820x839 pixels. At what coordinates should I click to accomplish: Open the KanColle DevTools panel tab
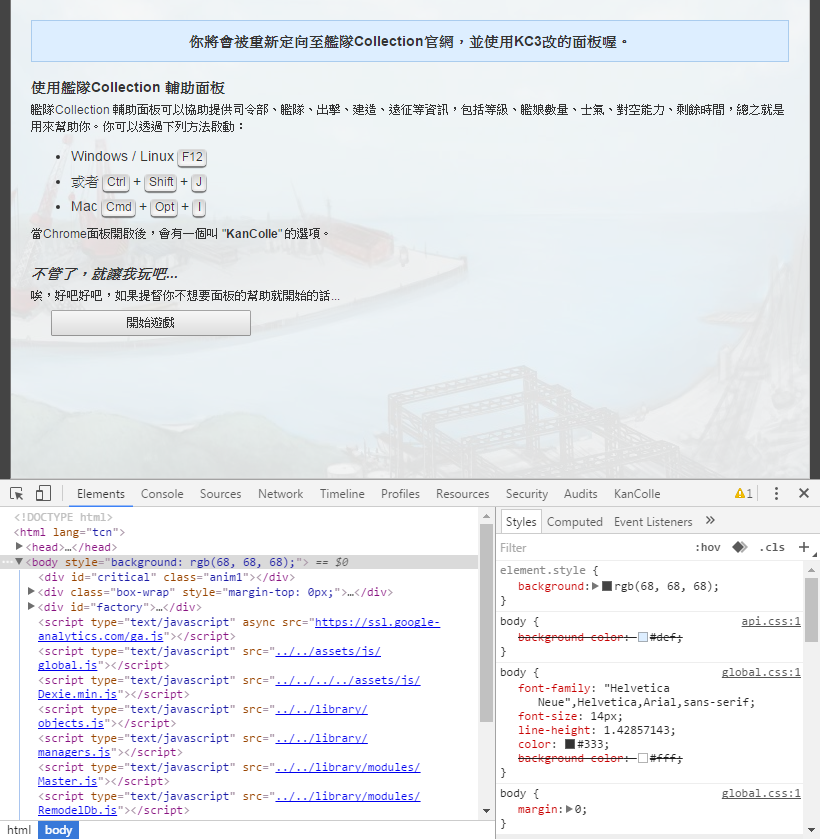(x=637, y=493)
